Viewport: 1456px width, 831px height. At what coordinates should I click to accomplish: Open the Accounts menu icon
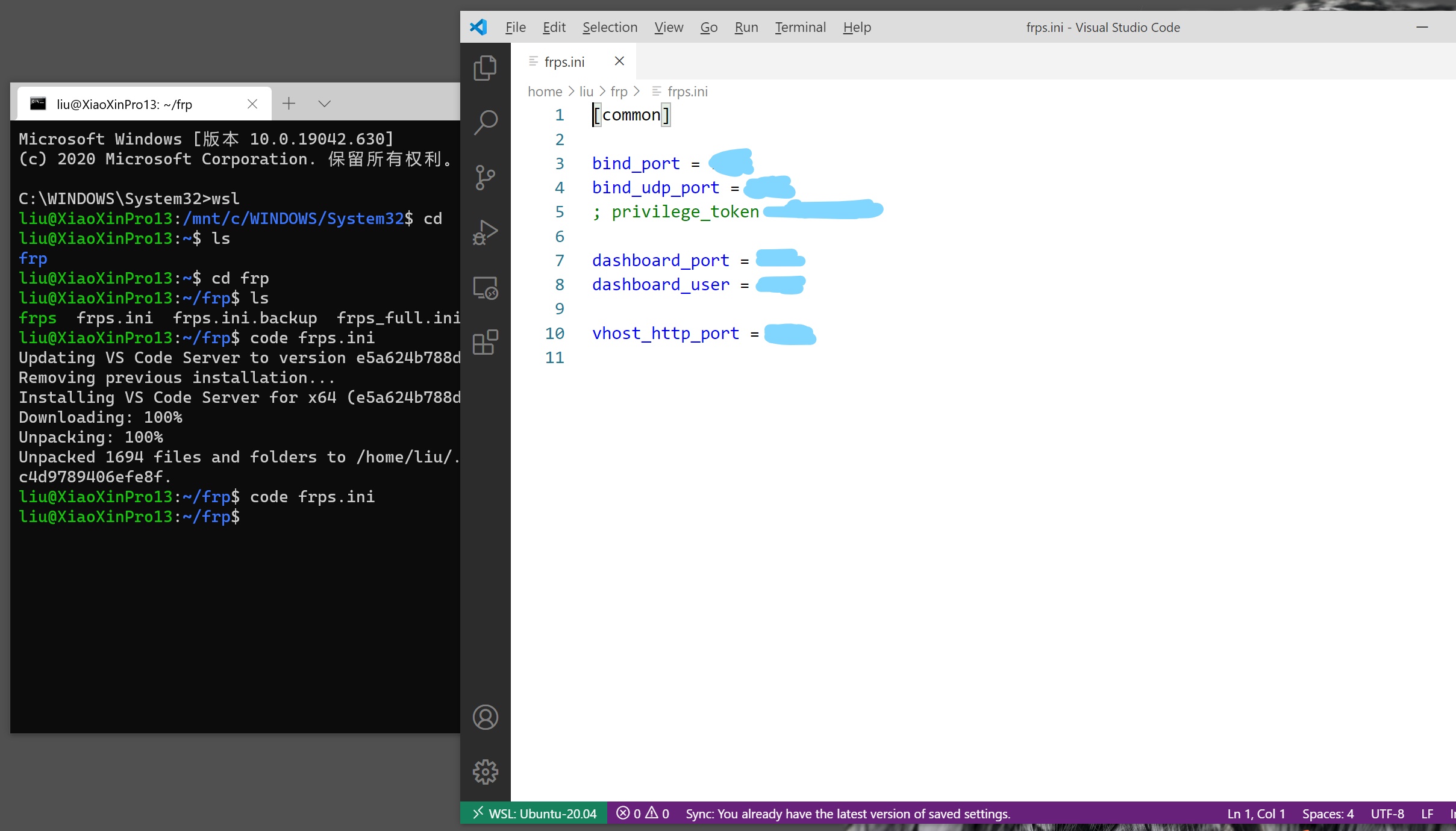click(485, 717)
